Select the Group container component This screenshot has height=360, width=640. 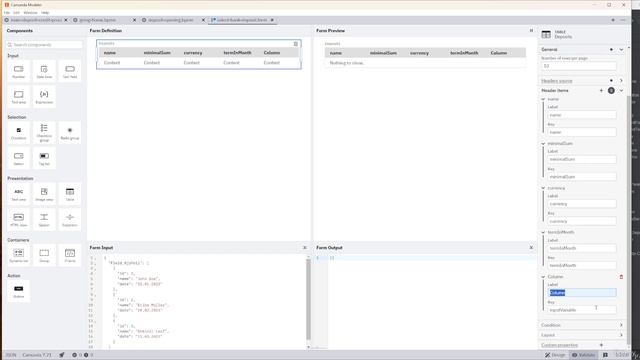pos(44,256)
